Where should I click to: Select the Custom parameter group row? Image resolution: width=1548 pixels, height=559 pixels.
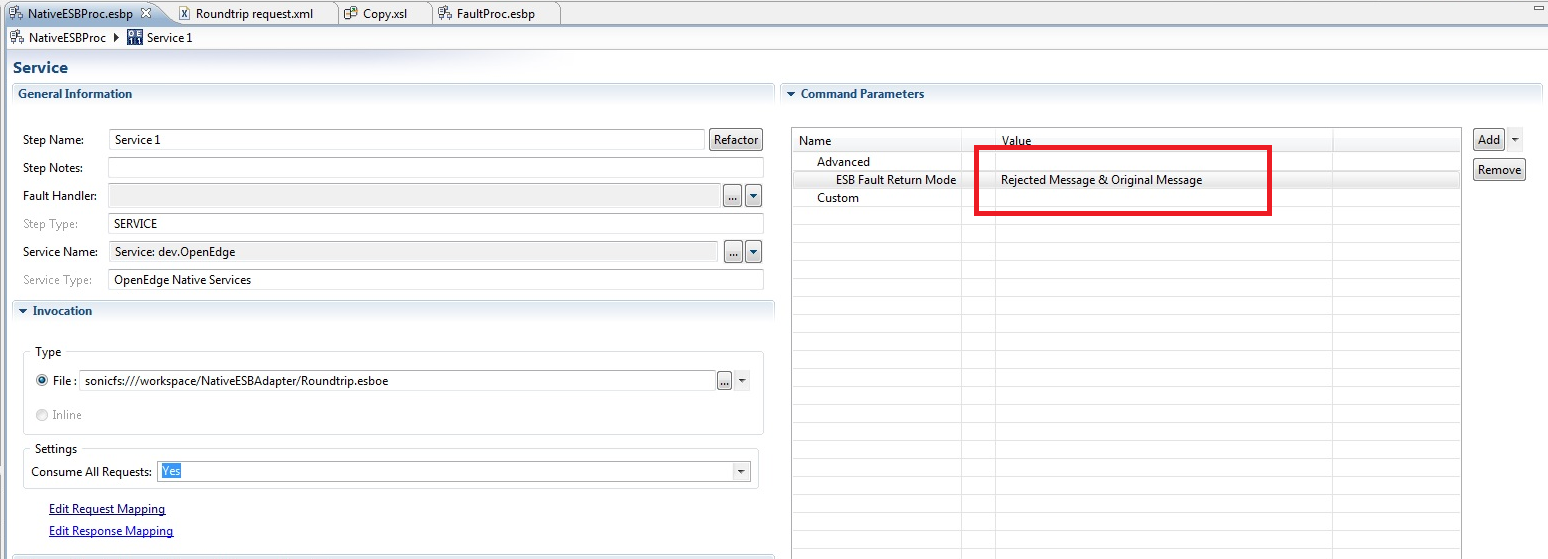[x=1126, y=198]
